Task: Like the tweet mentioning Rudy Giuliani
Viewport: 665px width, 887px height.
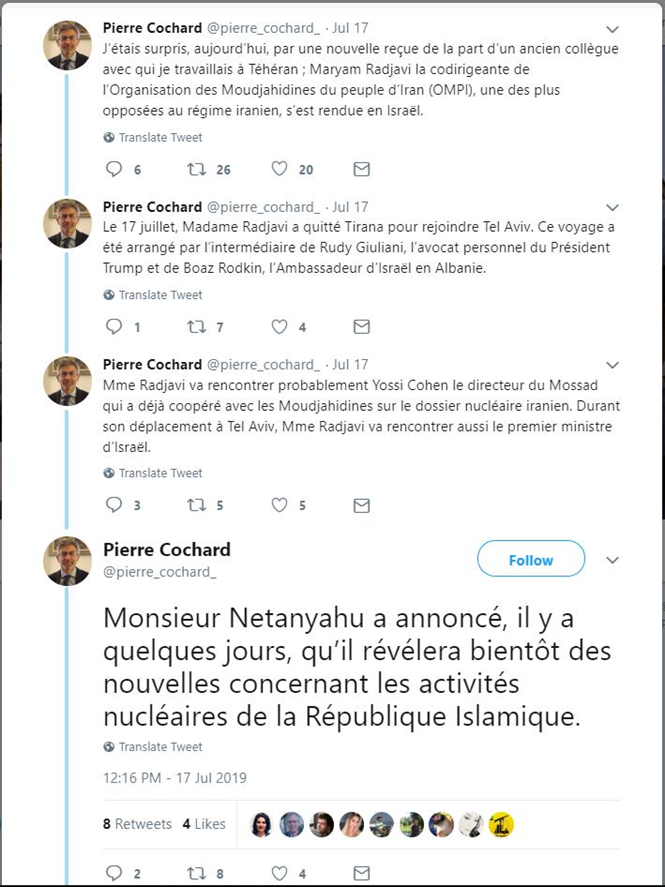Action: point(278,327)
